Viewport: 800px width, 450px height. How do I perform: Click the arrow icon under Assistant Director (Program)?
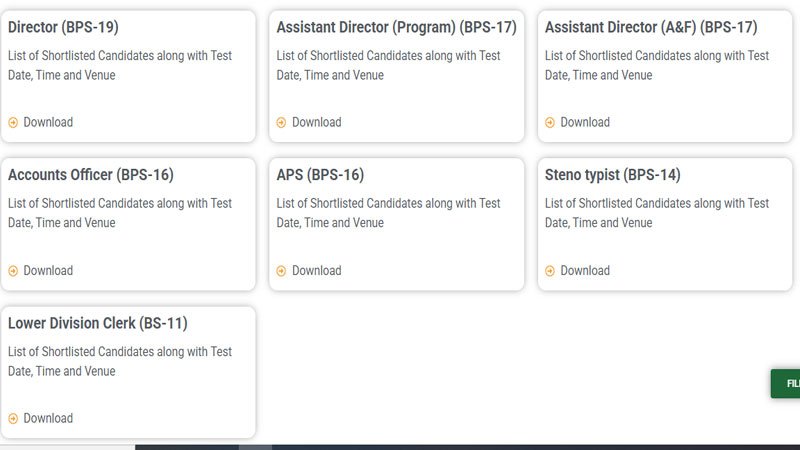(x=282, y=123)
